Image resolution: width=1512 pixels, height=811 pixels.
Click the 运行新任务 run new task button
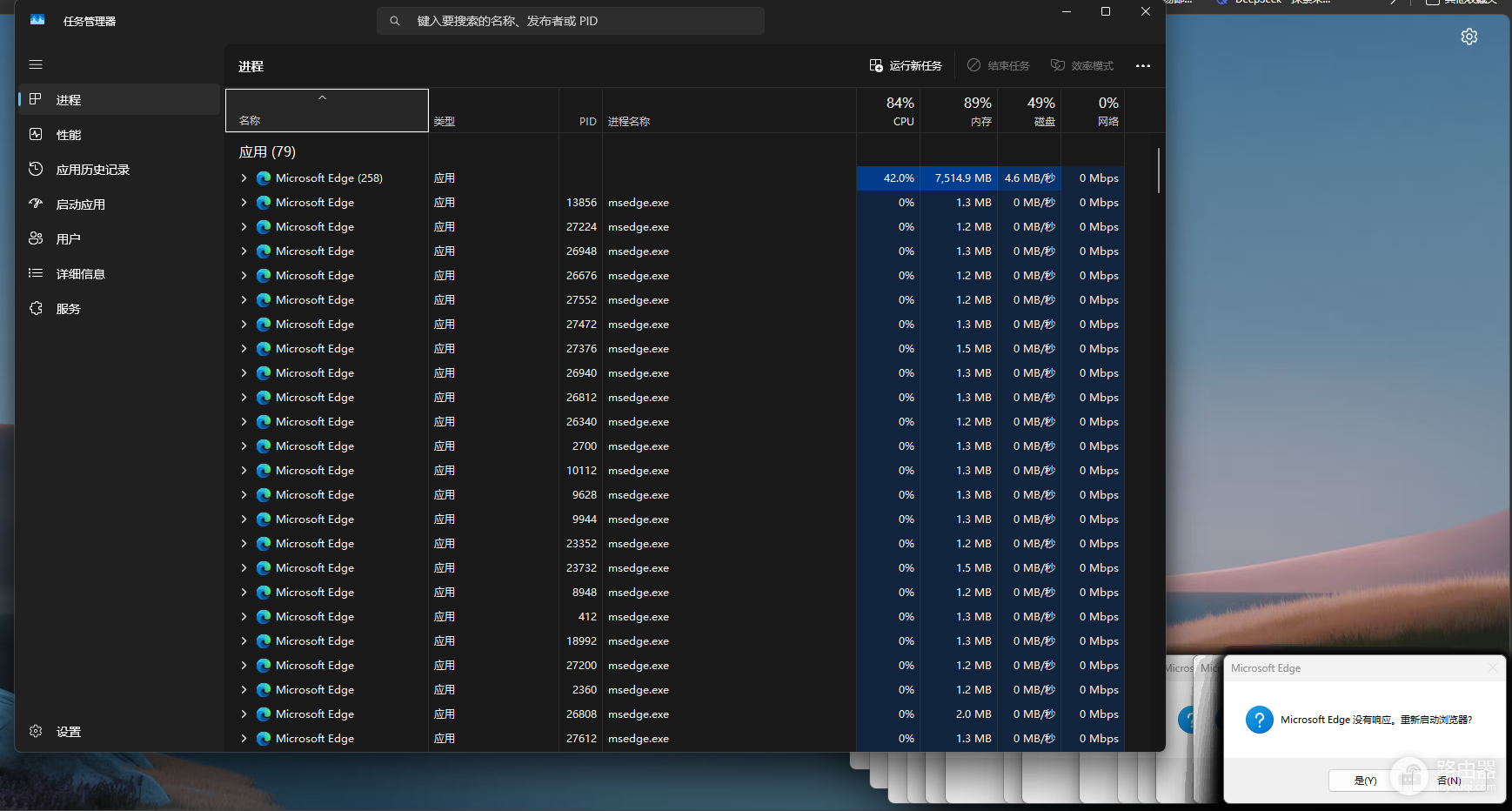click(x=906, y=65)
